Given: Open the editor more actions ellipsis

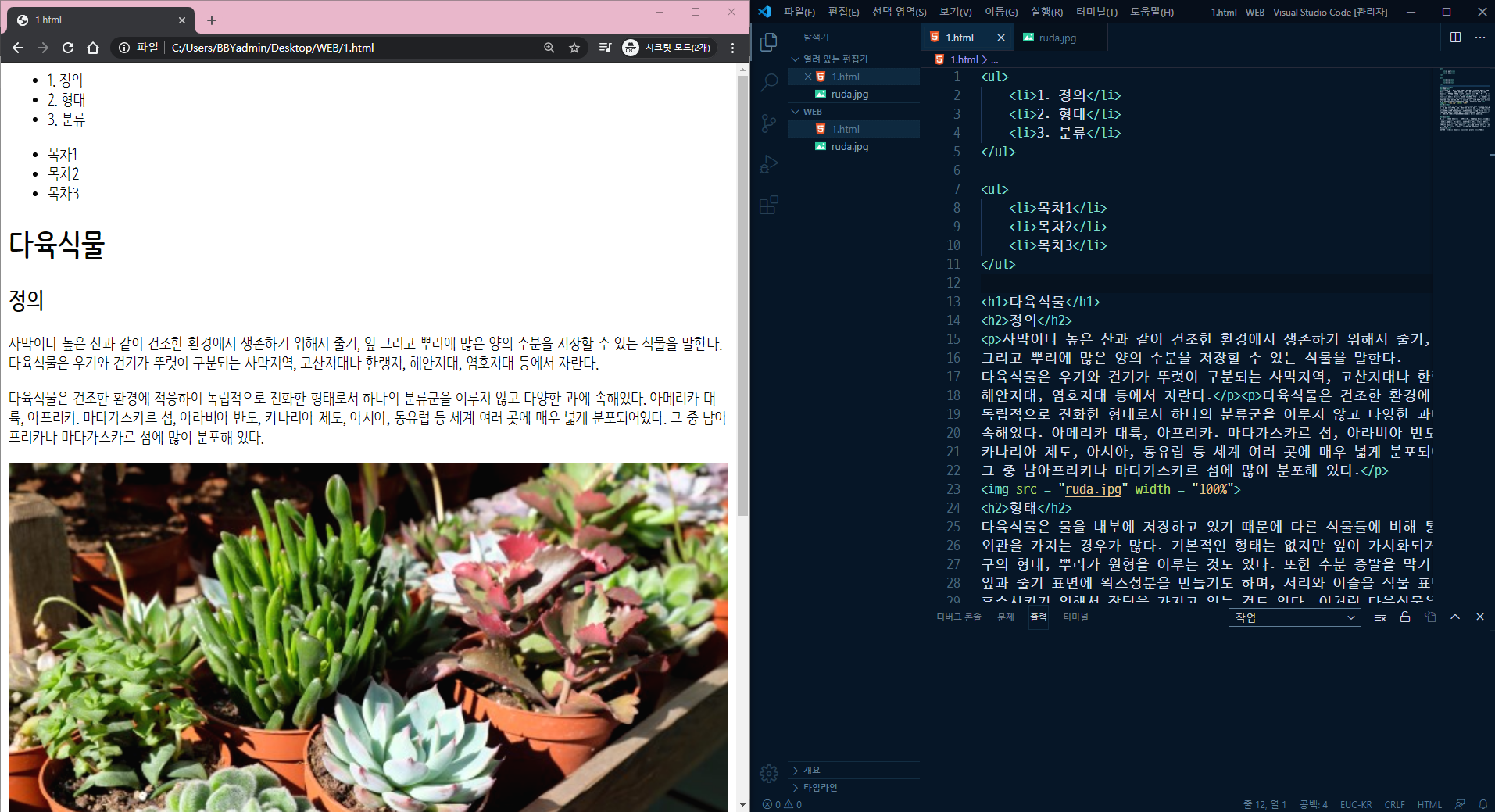Looking at the screenshot, I should click(1480, 38).
